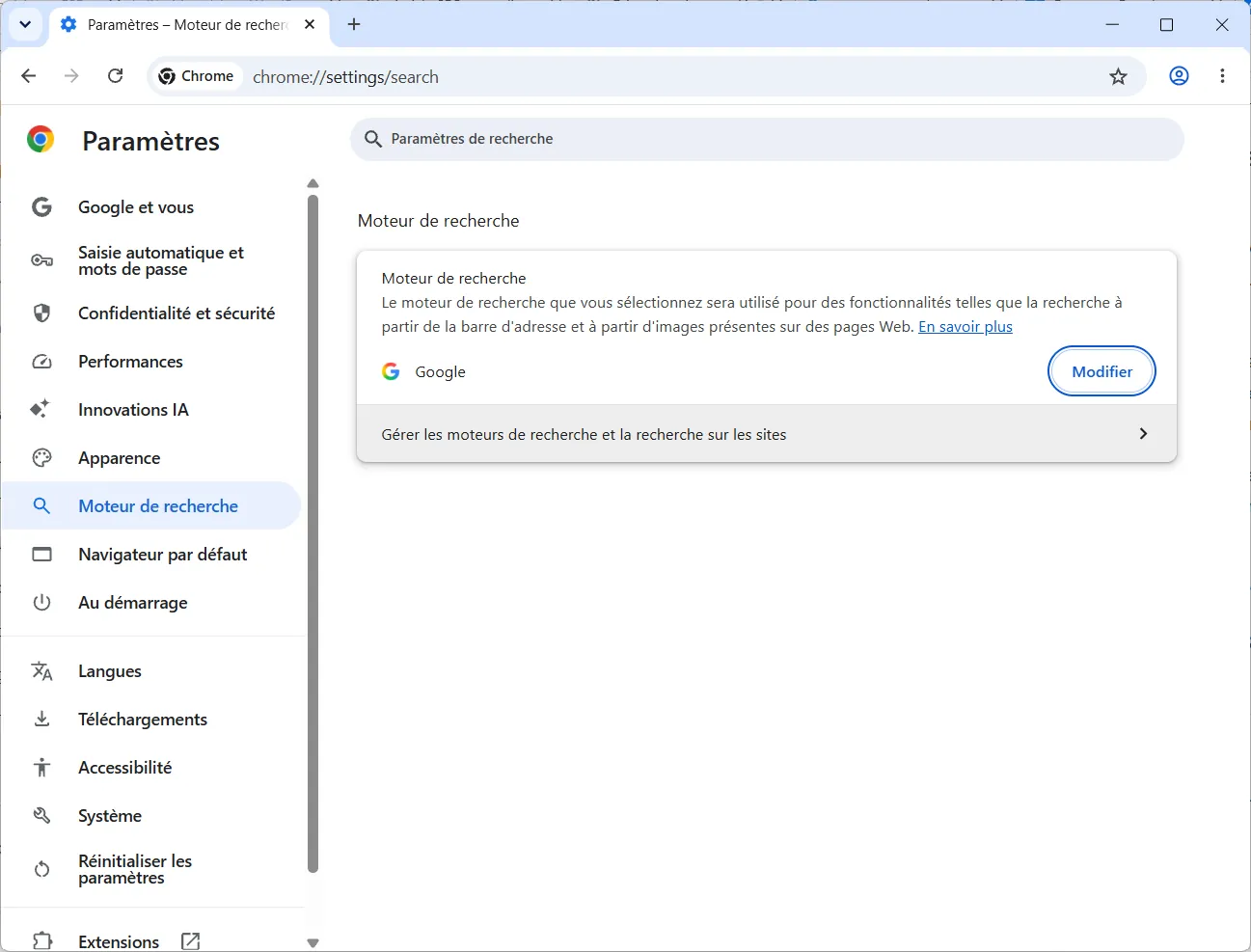The image size is (1251, 952).
Task: Open Système settings
Action: coord(151,816)
